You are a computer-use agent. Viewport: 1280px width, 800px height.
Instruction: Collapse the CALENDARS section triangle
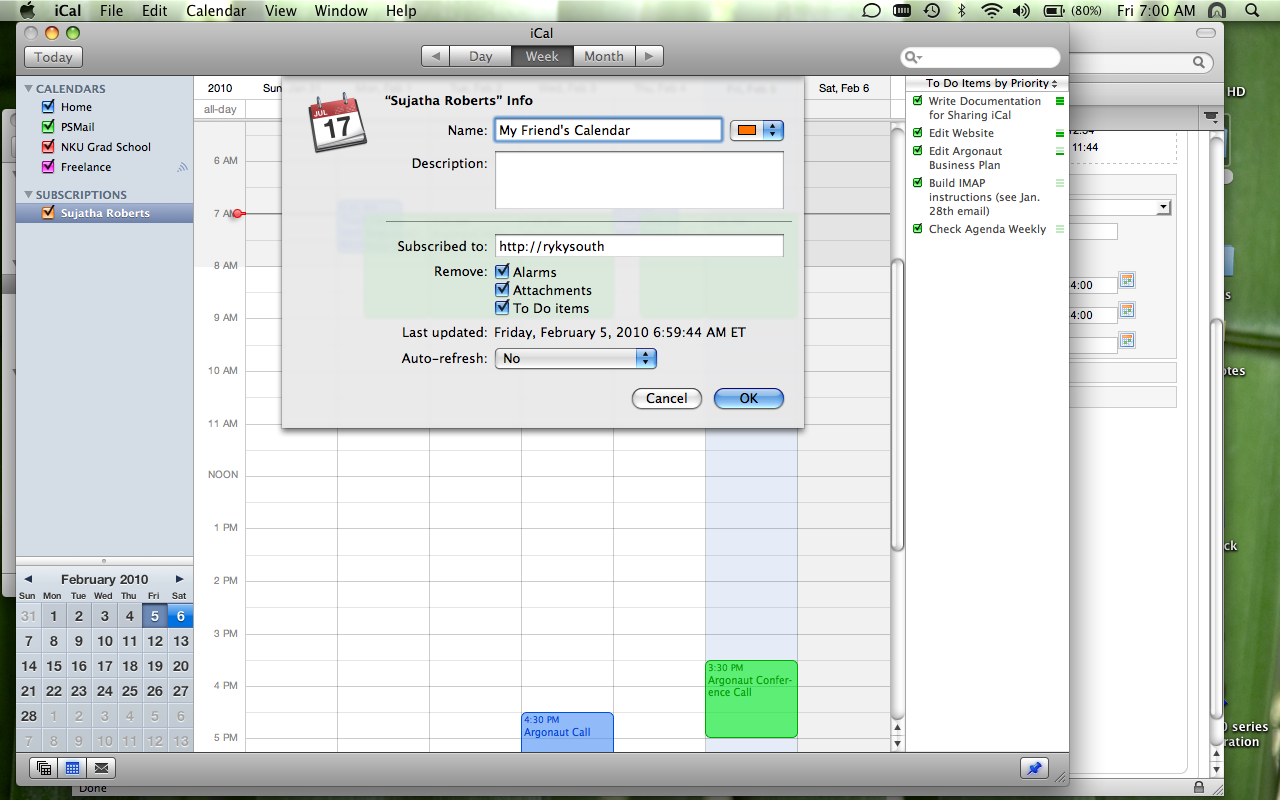point(28,88)
